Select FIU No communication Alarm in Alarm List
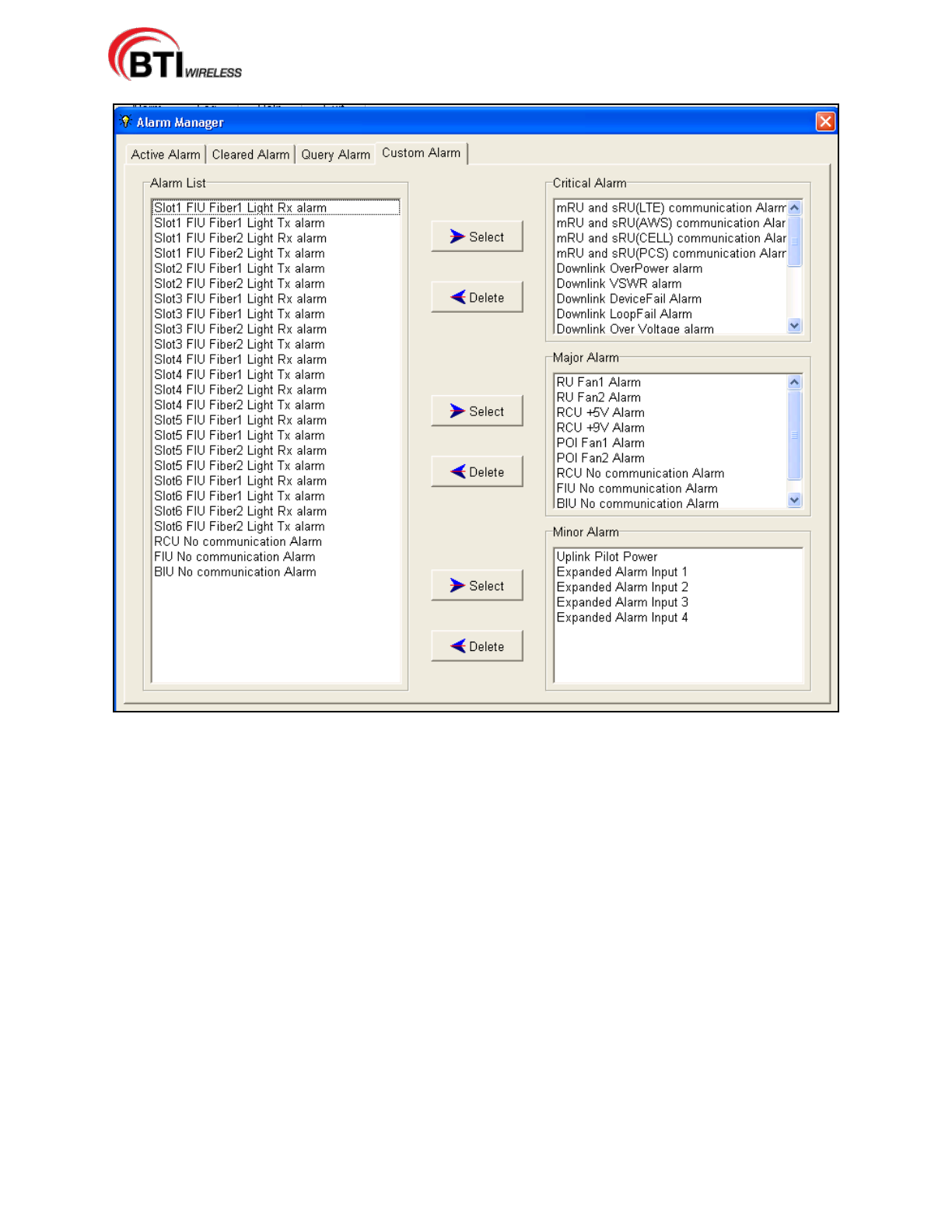952x1232 pixels. pyautogui.click(x=276, y=557)
